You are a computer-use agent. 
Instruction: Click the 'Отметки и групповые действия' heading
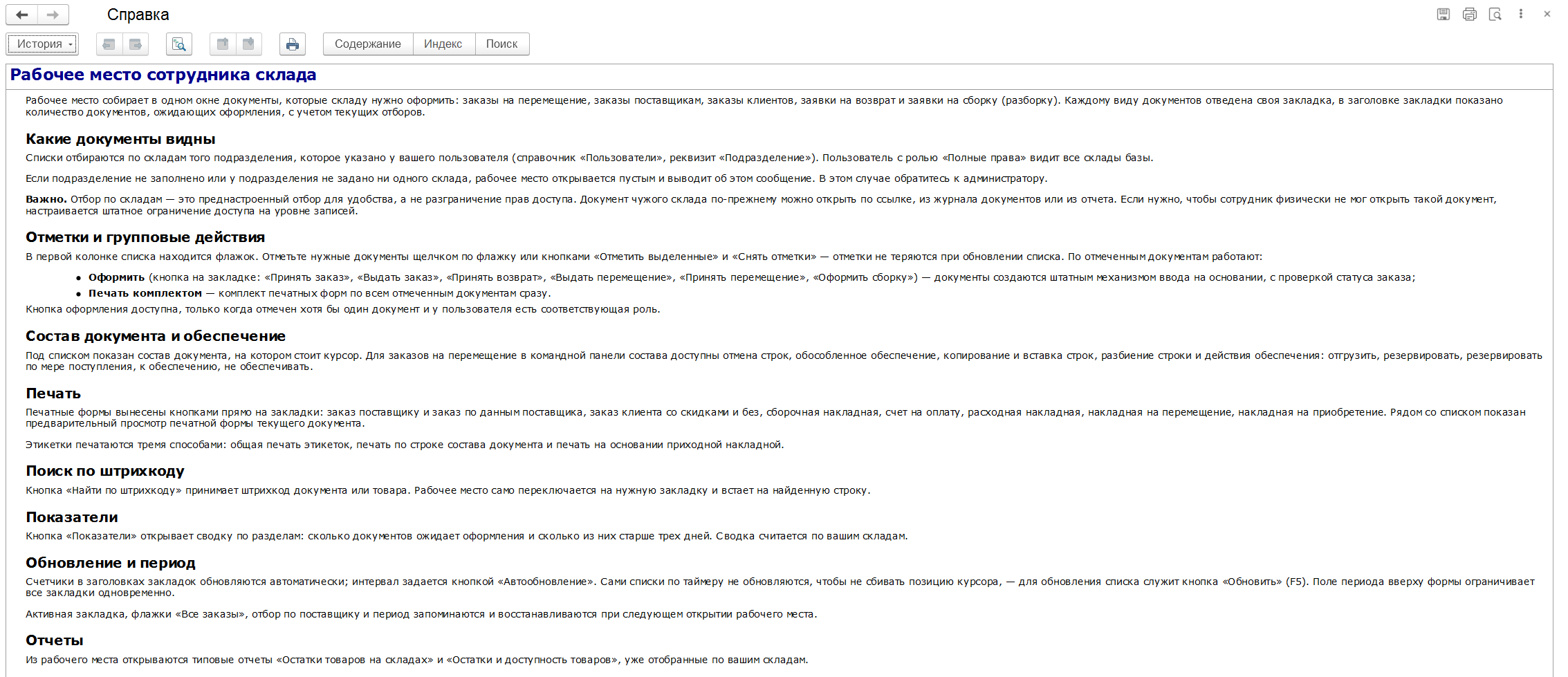point(145,237)
